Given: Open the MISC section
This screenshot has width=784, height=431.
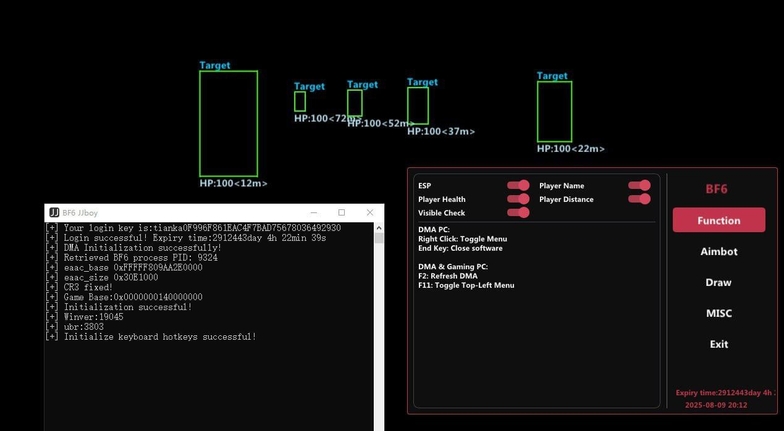Looking at the screenshot, I should (x=718, y=314).
